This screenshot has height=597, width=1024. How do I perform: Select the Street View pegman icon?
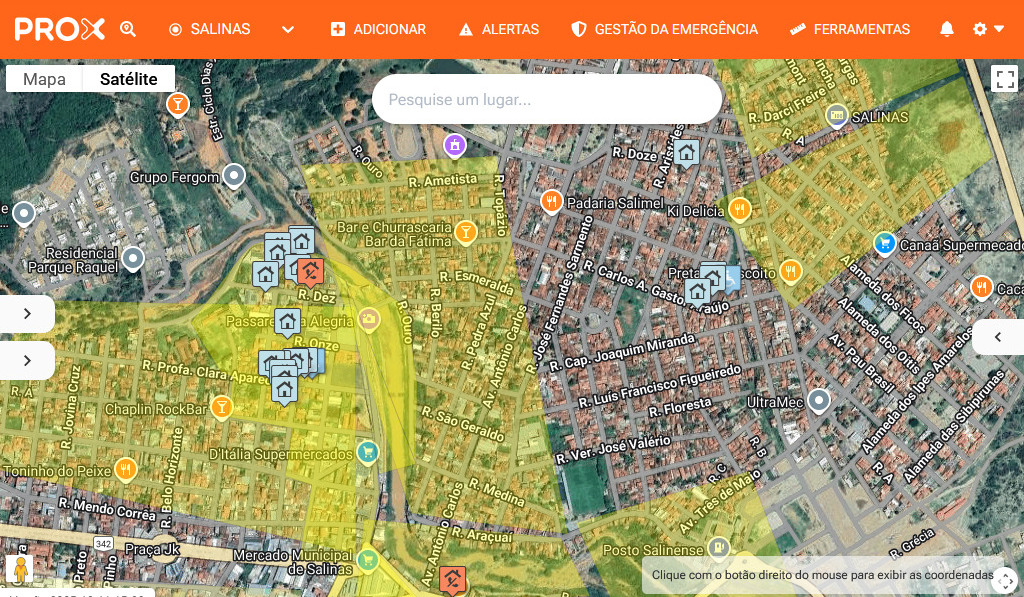[19, 569]
